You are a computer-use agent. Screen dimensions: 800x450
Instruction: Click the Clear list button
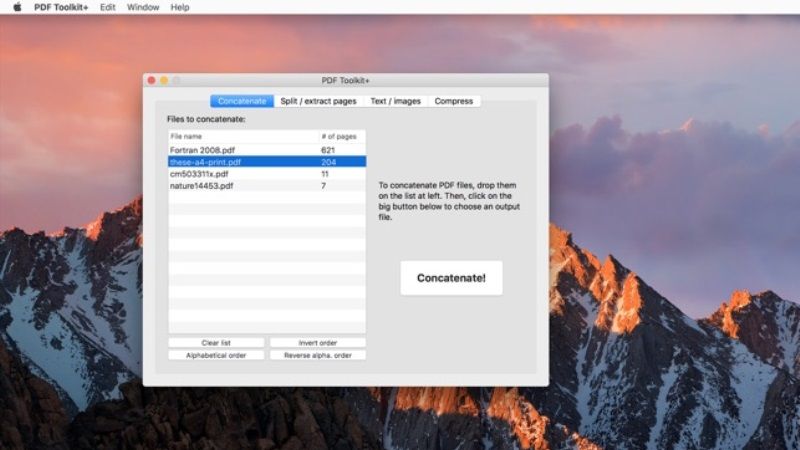tap(216, 343)
